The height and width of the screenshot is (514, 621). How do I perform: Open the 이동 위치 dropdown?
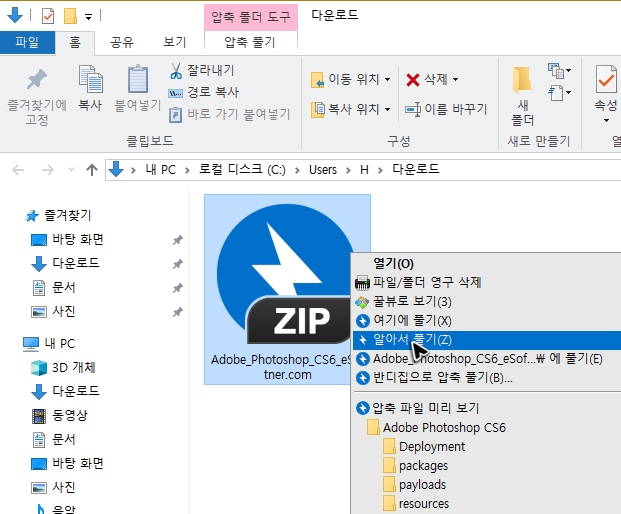tap(351, 79)
